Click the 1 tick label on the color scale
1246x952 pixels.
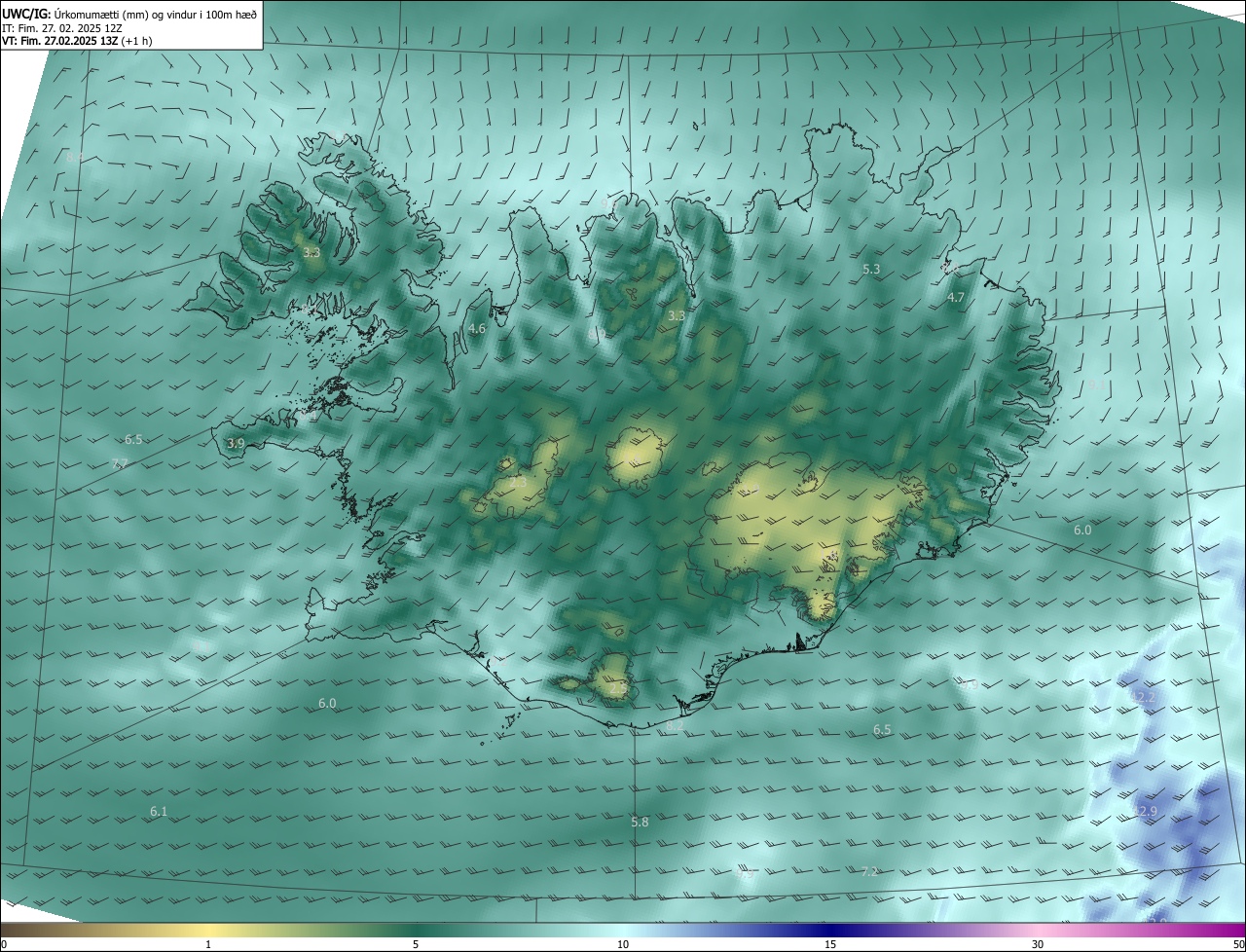[x=209, y=944]
